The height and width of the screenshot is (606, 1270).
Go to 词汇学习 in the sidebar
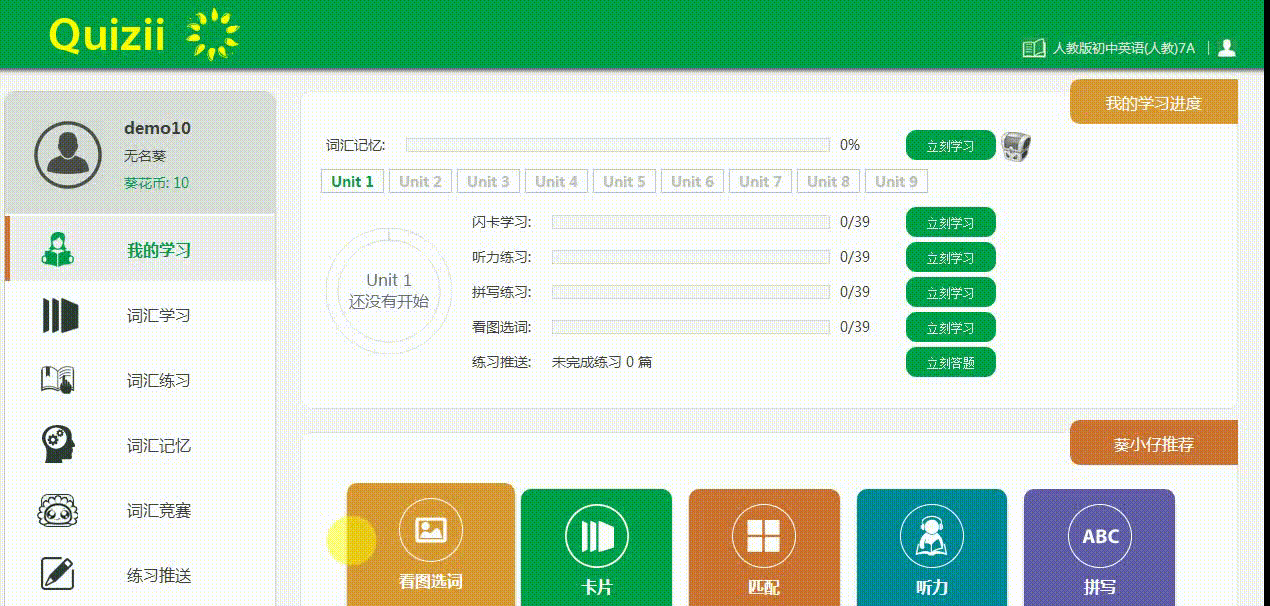(140, 316)
